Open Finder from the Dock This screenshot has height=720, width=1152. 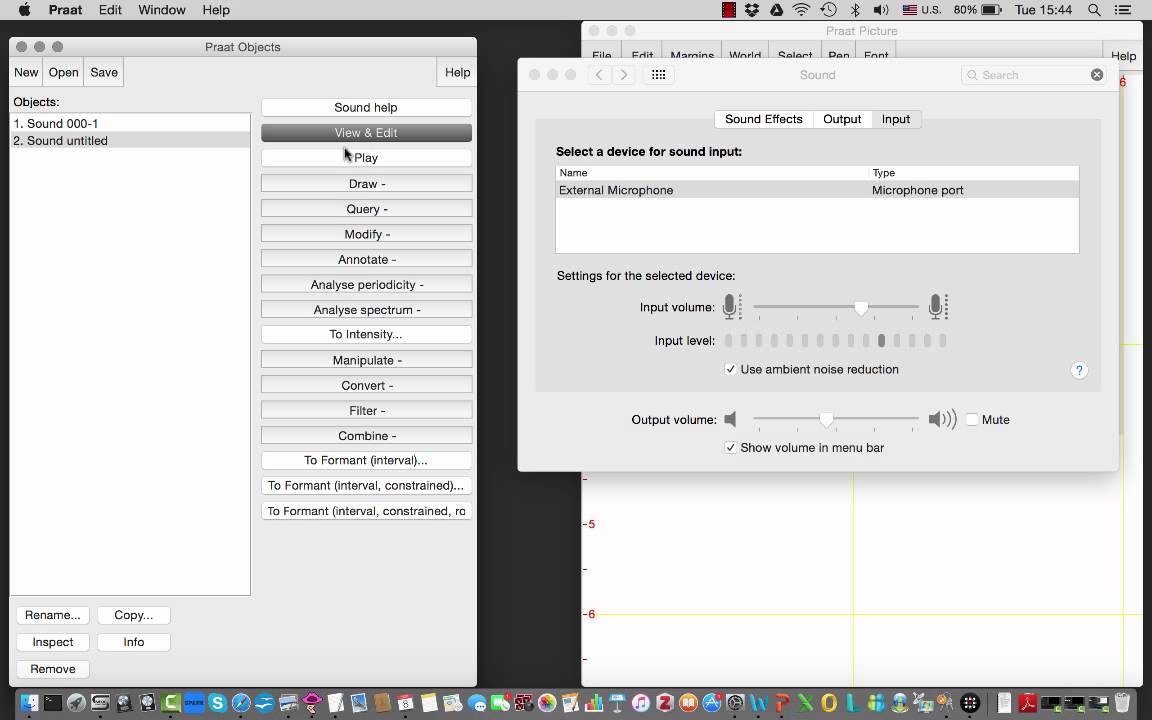click(29, 703)
